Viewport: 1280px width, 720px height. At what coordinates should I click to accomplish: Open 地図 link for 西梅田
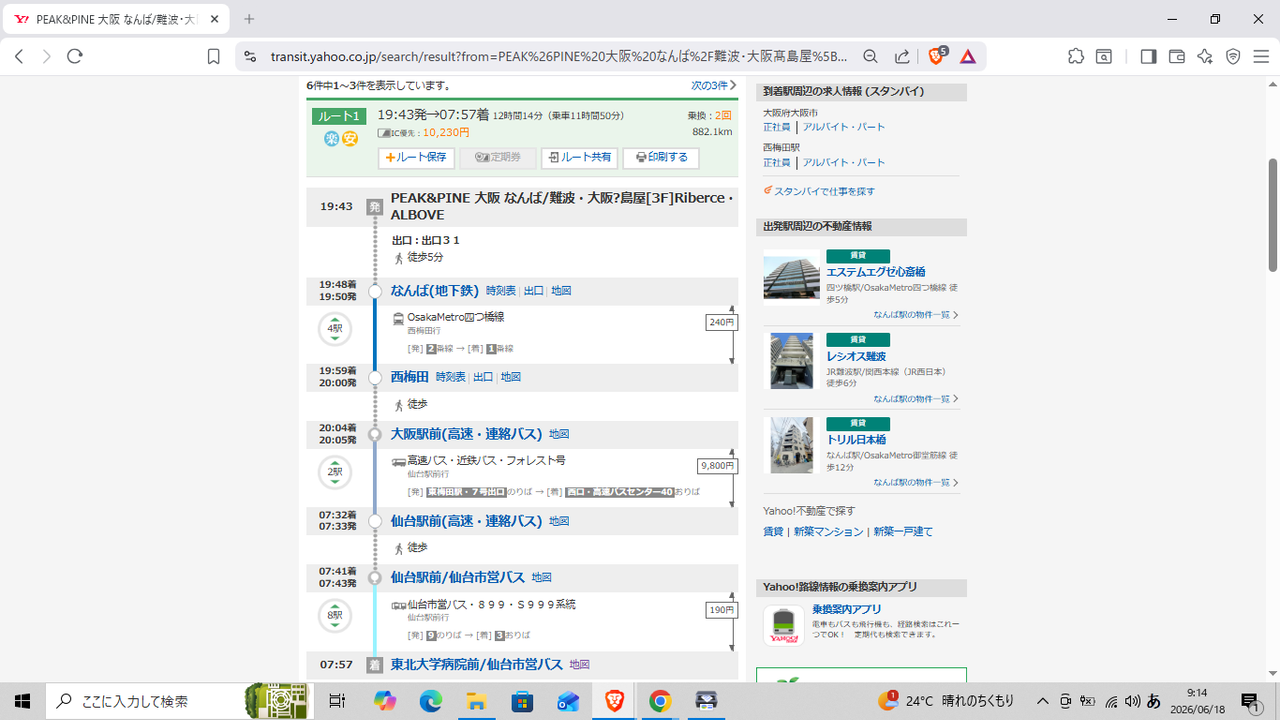pyautogui.click(x=511, y=377)
